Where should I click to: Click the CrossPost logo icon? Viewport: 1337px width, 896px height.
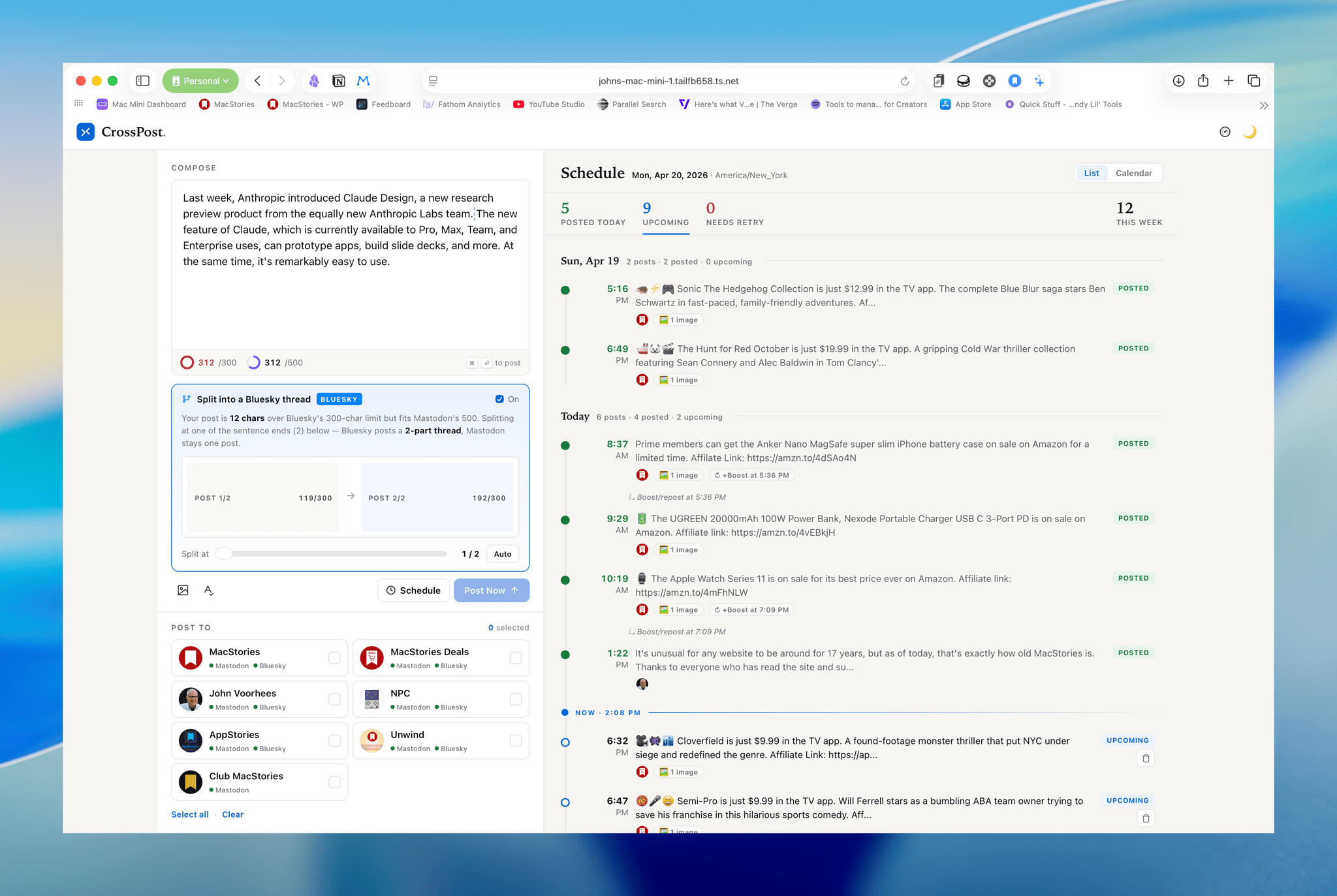pos(86,132)
